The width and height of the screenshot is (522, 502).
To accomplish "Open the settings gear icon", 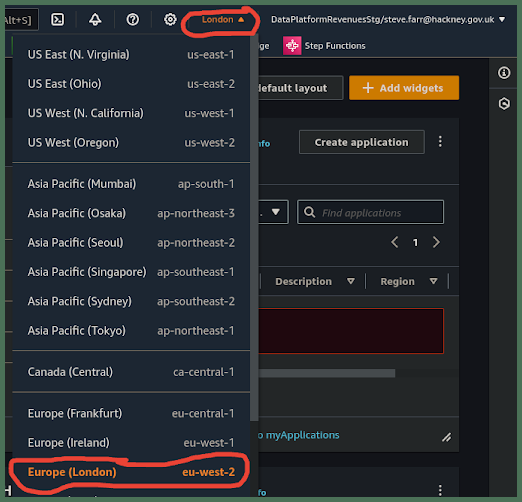I will click(170, 19).
